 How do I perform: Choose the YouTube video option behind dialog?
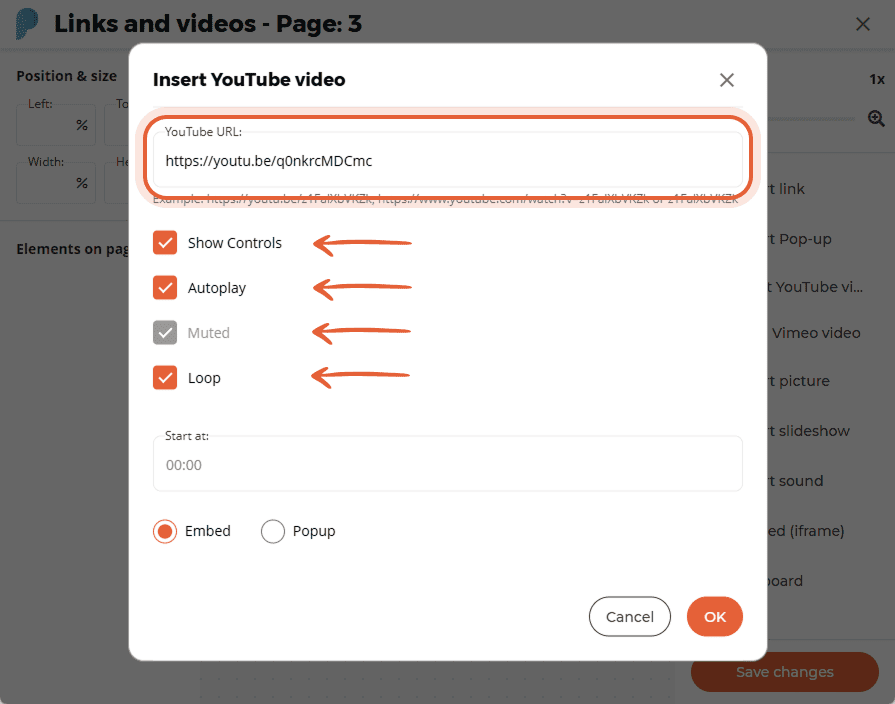point(816,287)
